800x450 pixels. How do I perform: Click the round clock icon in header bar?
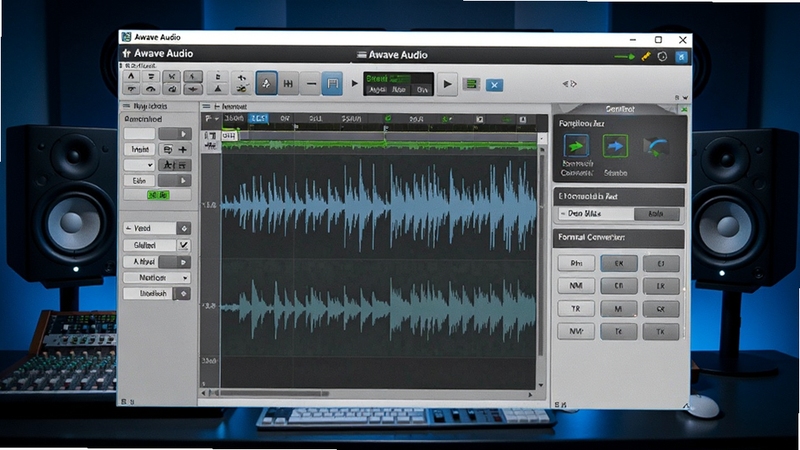coord(662,57)
